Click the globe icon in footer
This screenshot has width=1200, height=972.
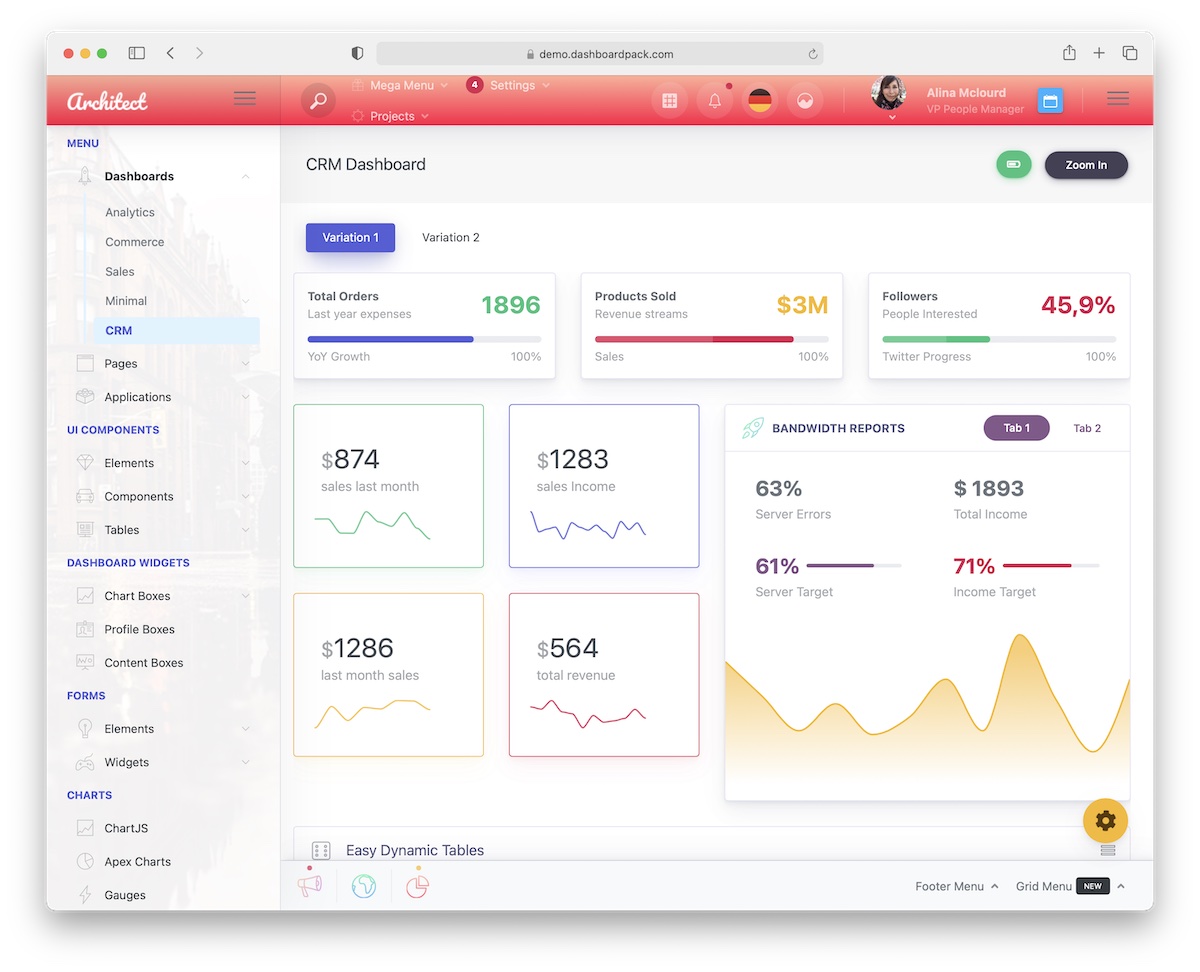pos(364,885)
